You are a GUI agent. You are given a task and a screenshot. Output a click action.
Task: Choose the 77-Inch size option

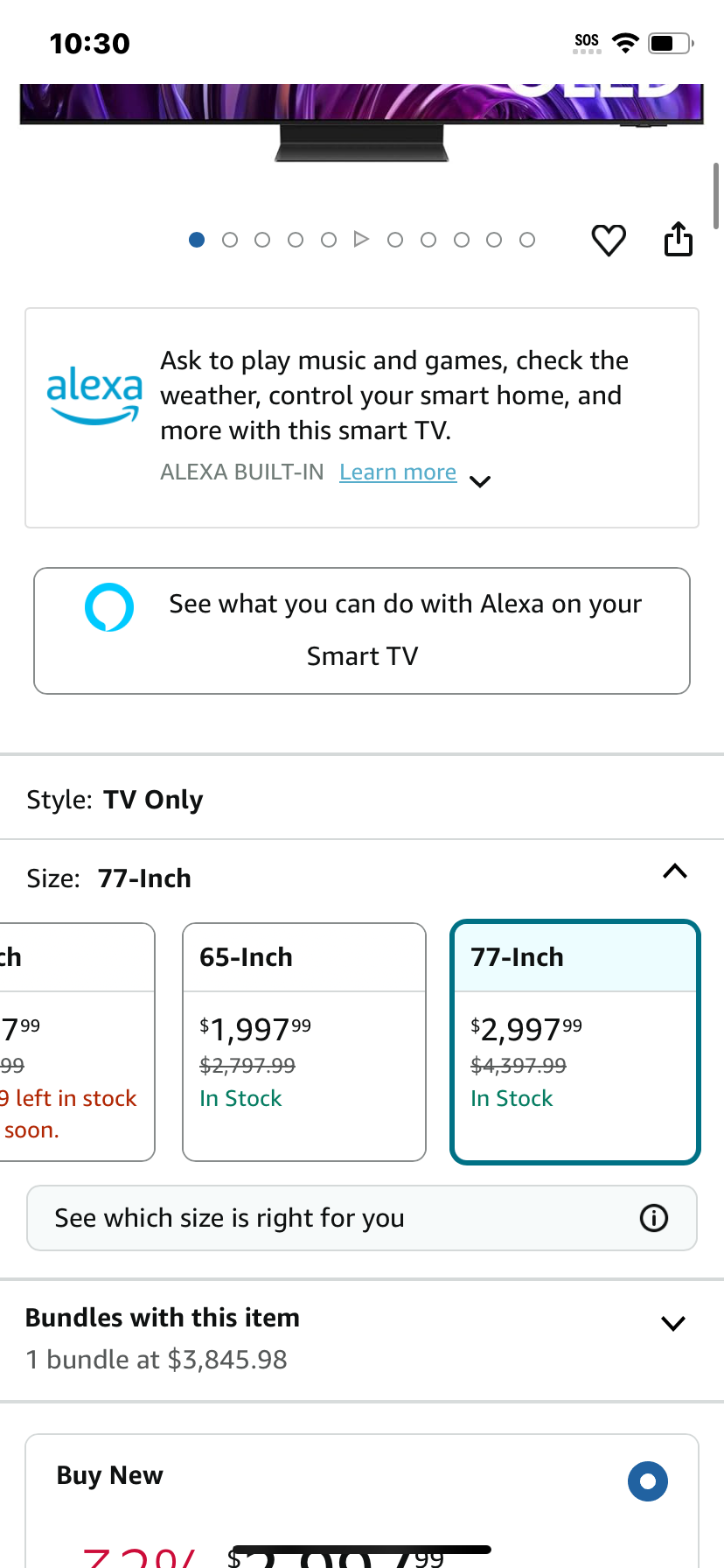coord(575,1042)
